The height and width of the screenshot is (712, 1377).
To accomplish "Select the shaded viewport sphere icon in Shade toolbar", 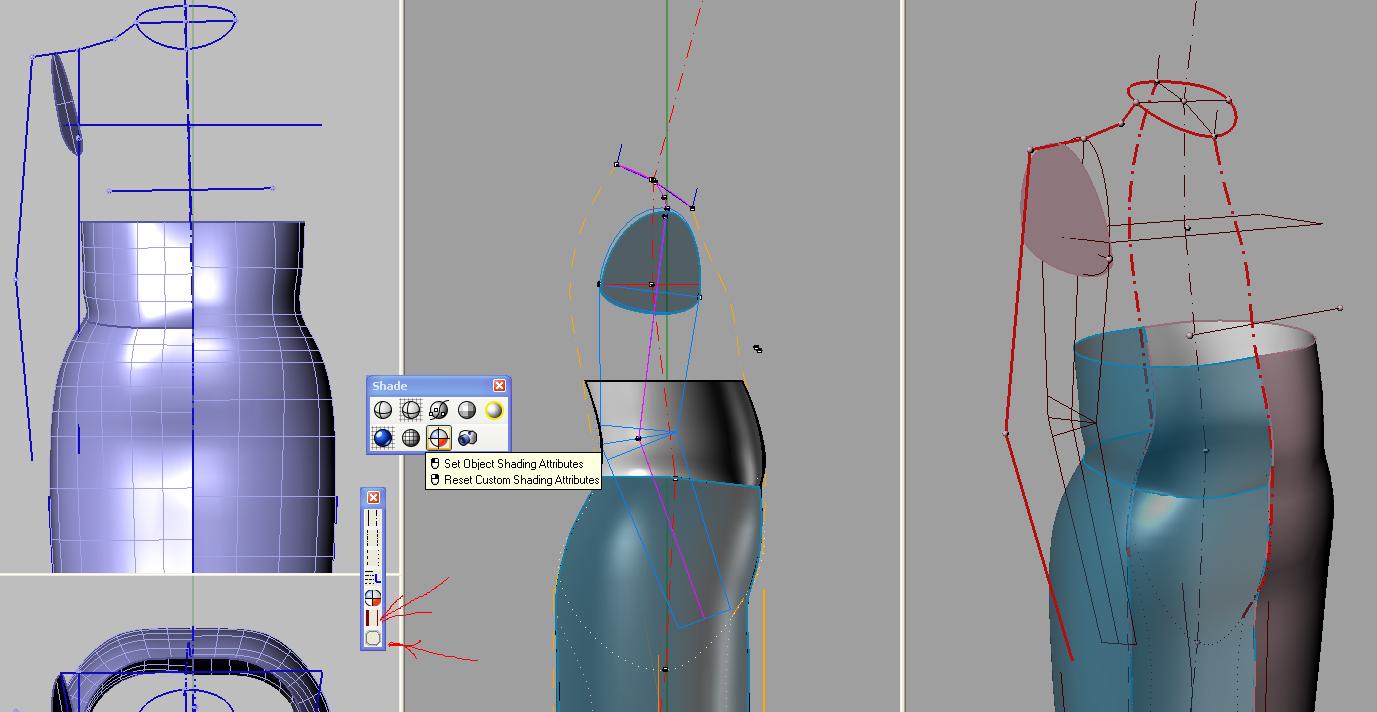I will point(383,410).
